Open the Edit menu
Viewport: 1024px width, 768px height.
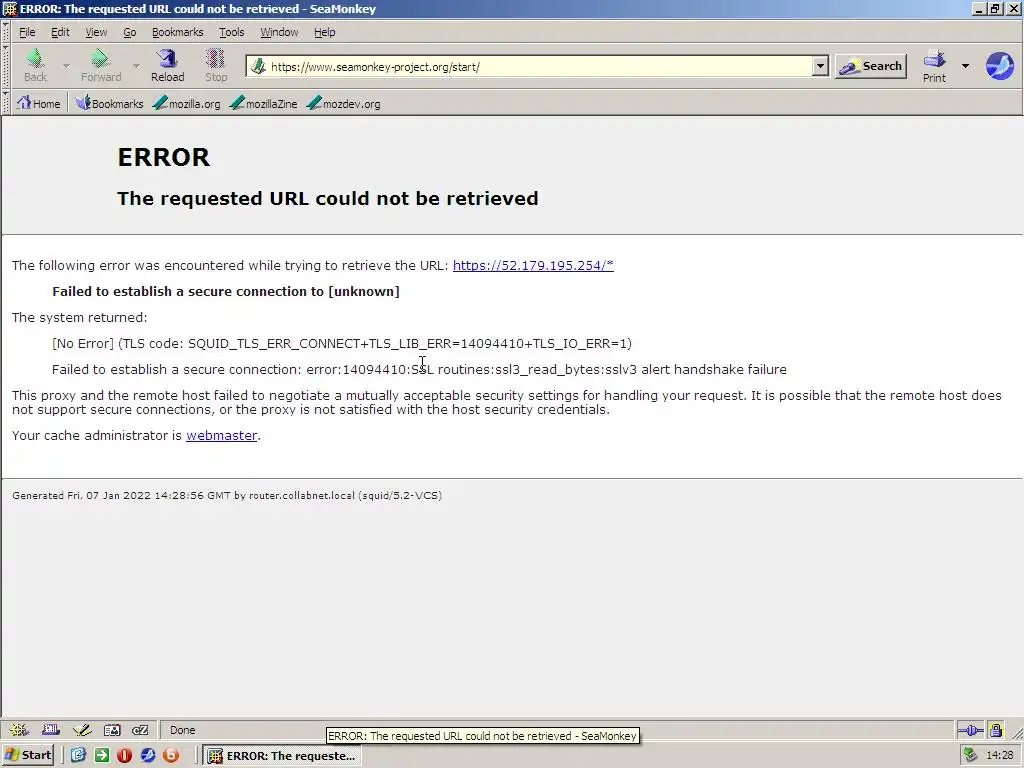pyautogui.click(x=60, y=32)
